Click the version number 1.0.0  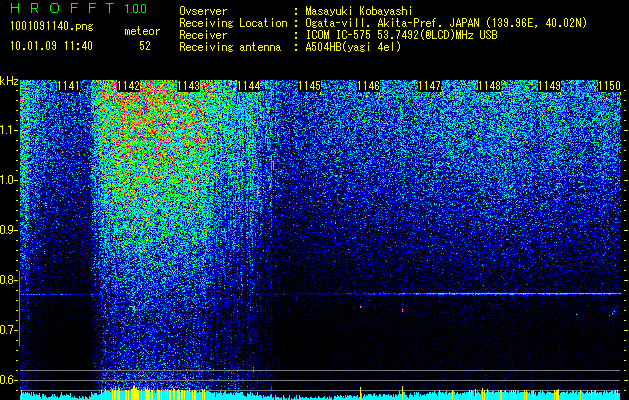click(135, 8)
